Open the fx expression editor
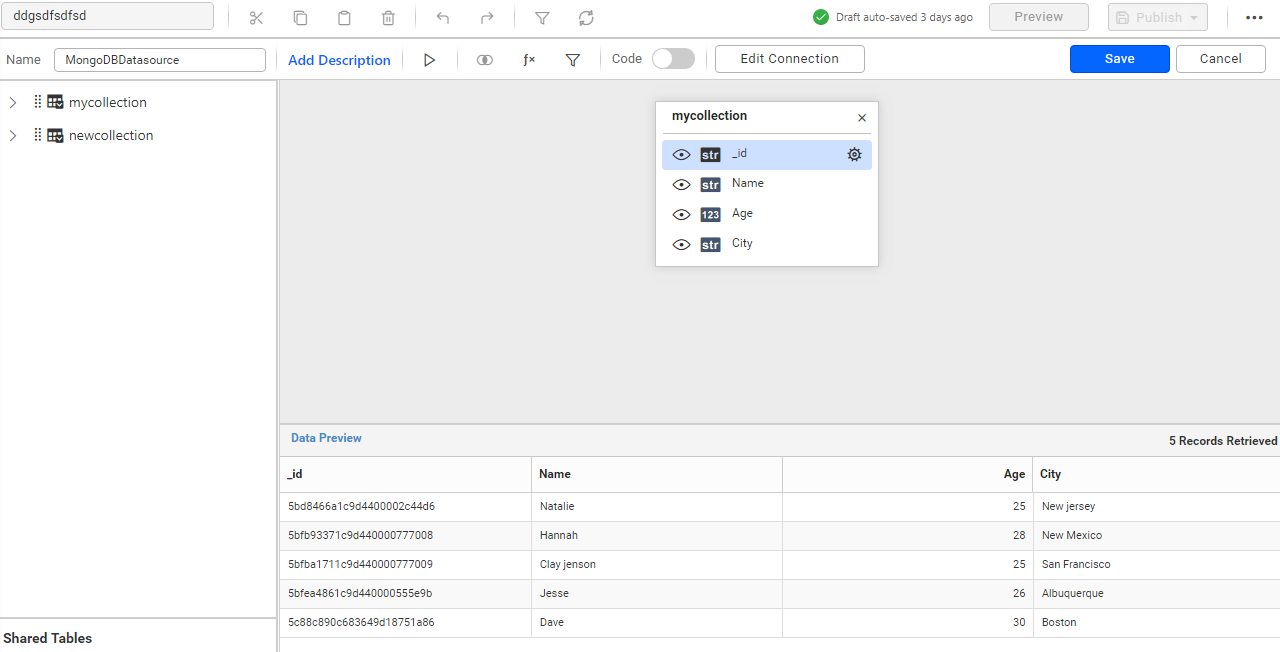 pyautogui.click(x=529, y=60)
